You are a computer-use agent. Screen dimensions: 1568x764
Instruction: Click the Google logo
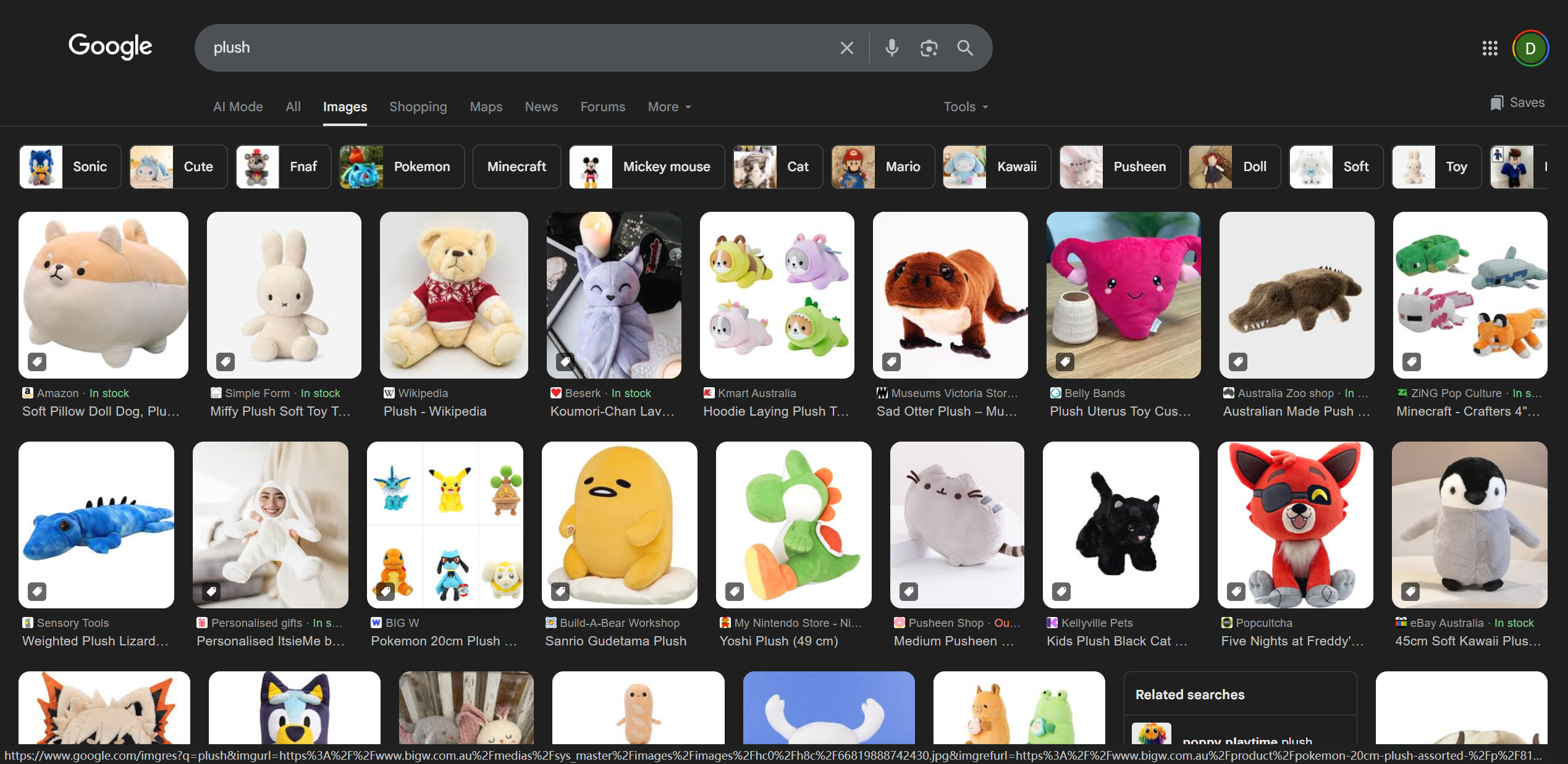click(110, 46)
